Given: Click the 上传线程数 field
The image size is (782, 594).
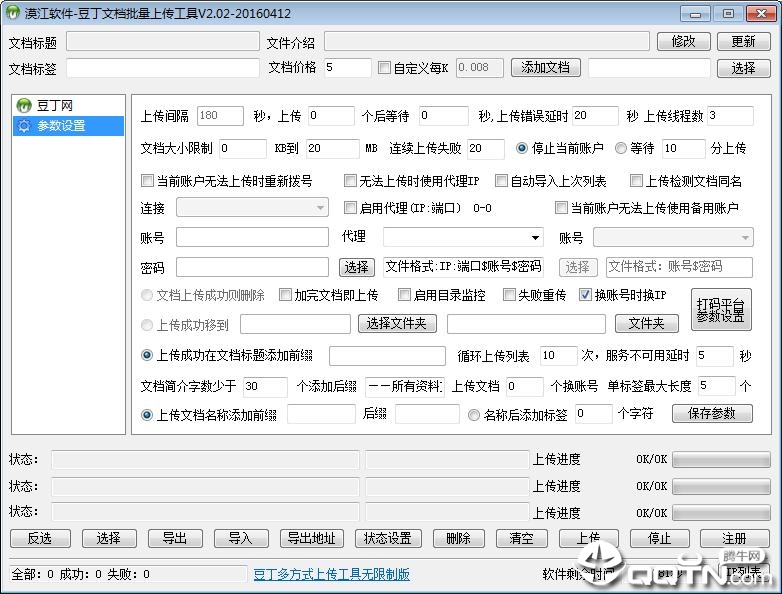Looking at the screenshot, I should [x=730, y=116].
